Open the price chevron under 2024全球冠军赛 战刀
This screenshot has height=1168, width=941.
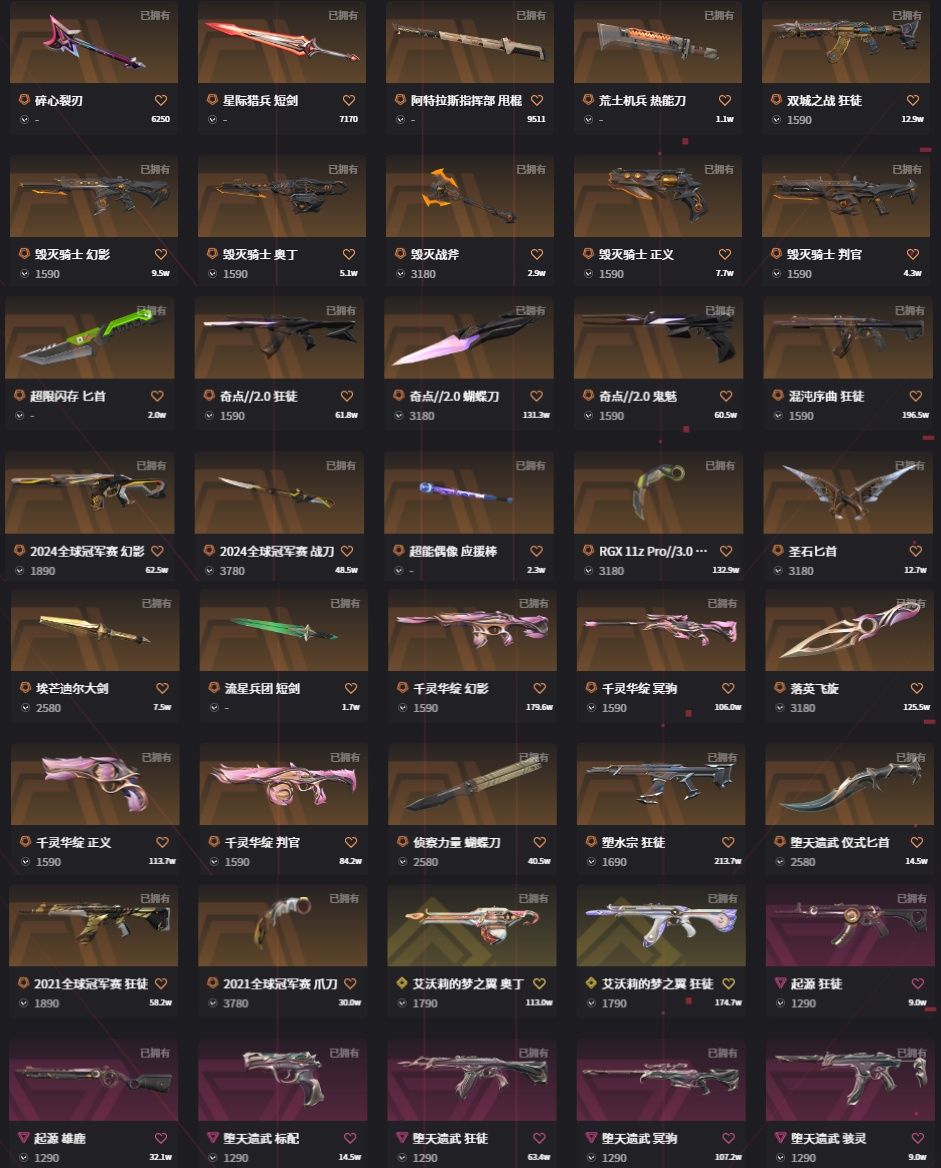[x=209, y=570]
